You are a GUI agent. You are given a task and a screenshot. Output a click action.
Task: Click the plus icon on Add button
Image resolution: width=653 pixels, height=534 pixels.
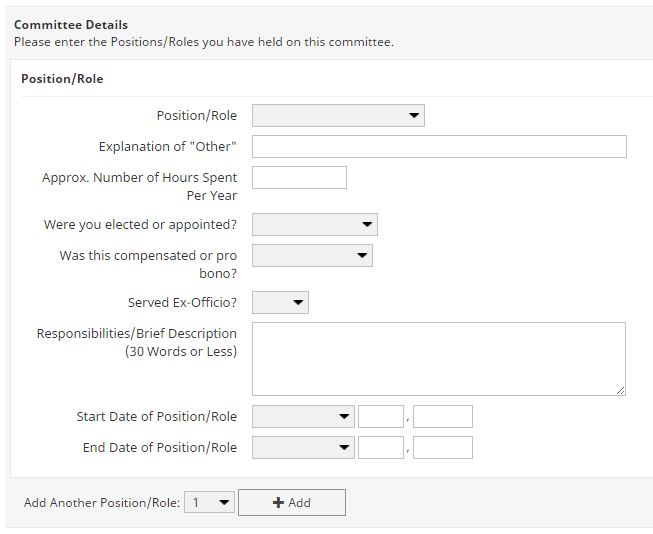[278, 503]
